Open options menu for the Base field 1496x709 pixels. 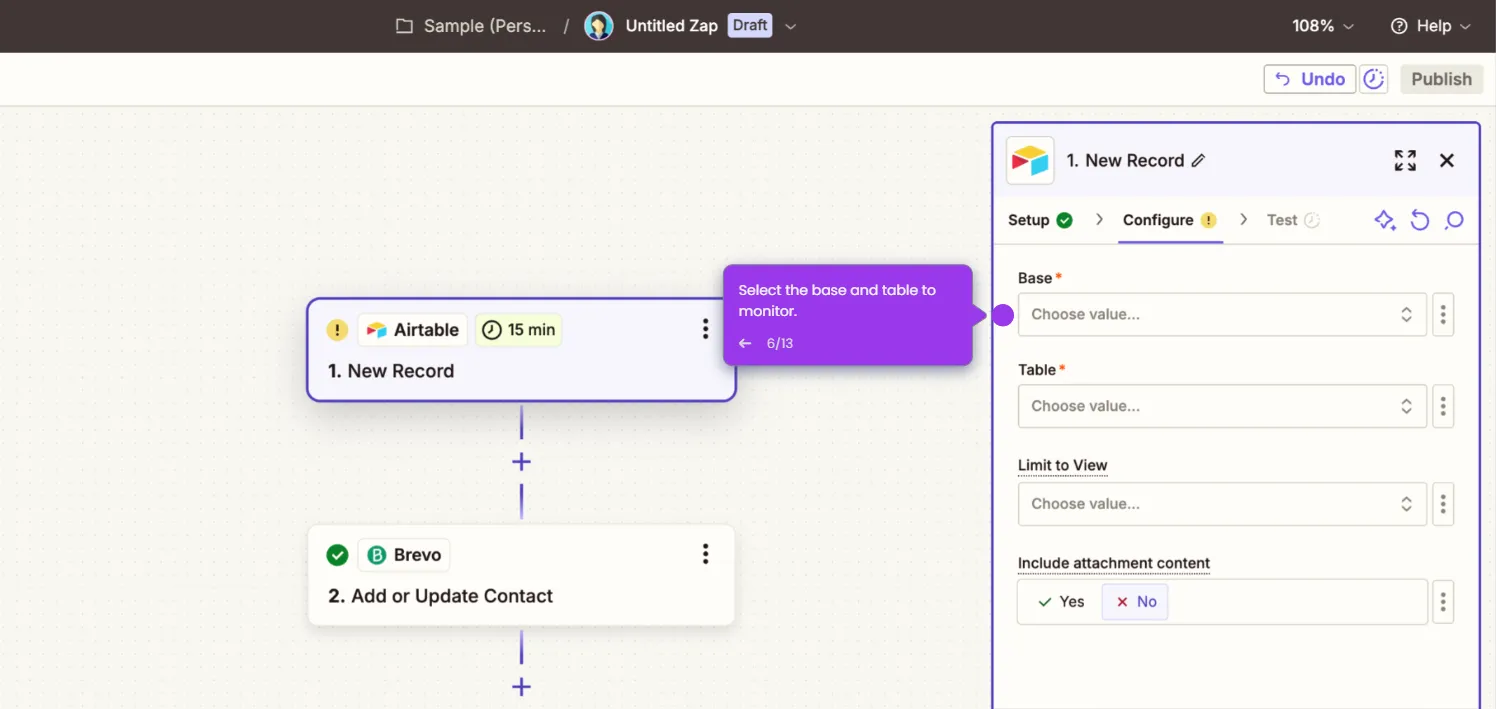[x=1442, y=314]
